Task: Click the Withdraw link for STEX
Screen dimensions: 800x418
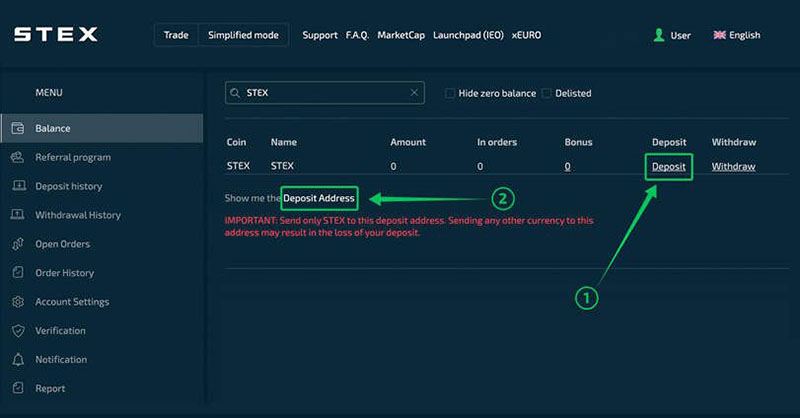Action: (x=733, y=166)
